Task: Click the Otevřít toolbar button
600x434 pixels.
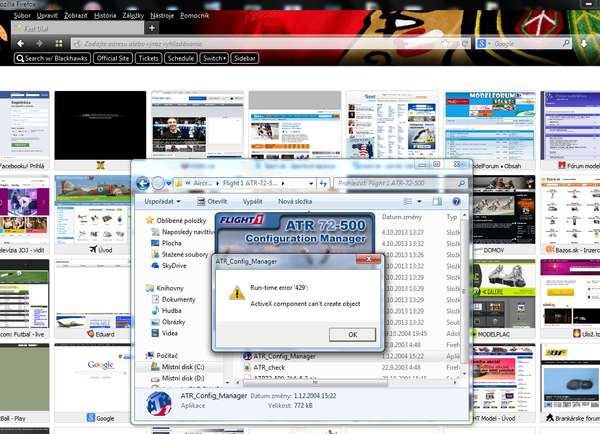Action: click(212, 202)
